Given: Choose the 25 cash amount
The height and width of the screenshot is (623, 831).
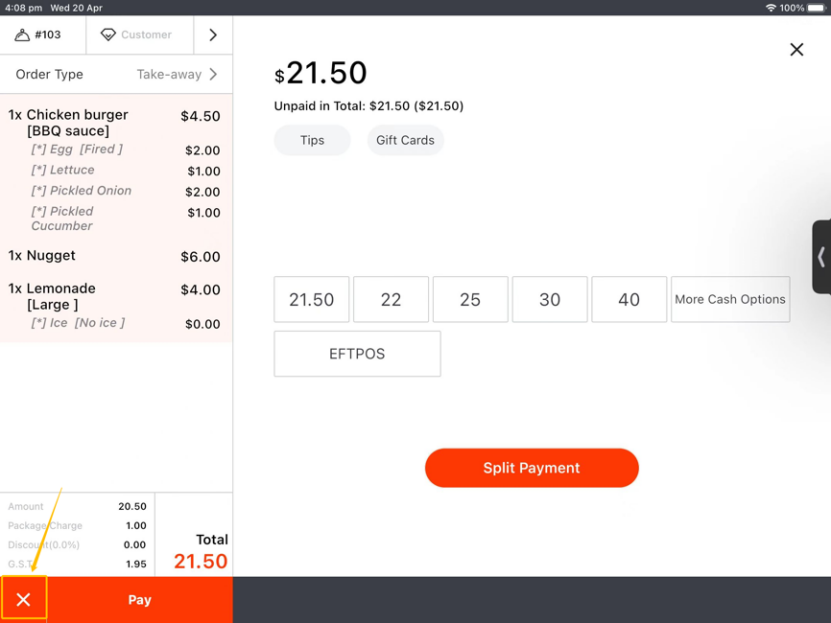Looking at the screenshot, I should point(470,299).
